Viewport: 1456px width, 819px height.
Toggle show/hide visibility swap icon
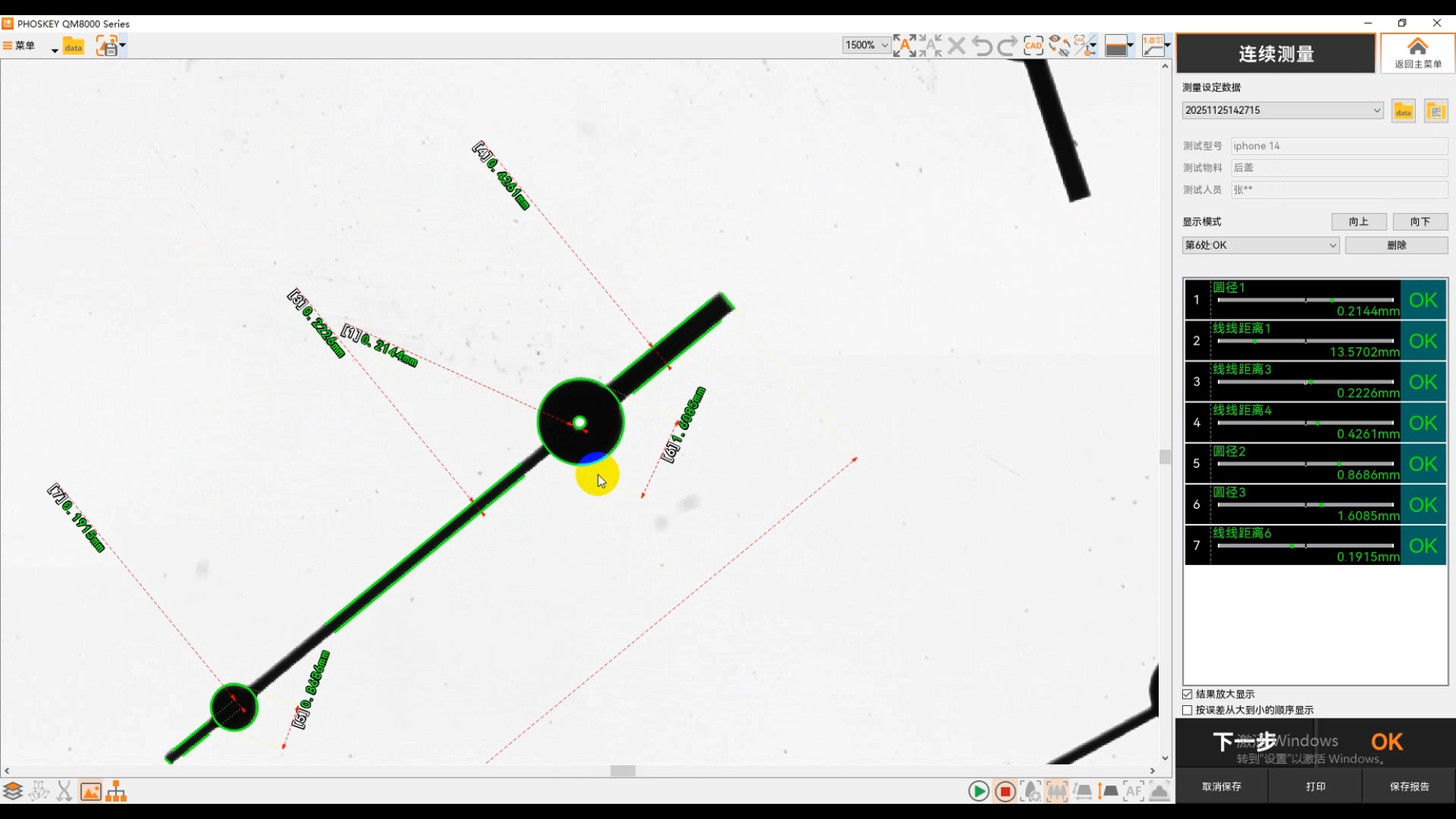(x=1059, y=45)
